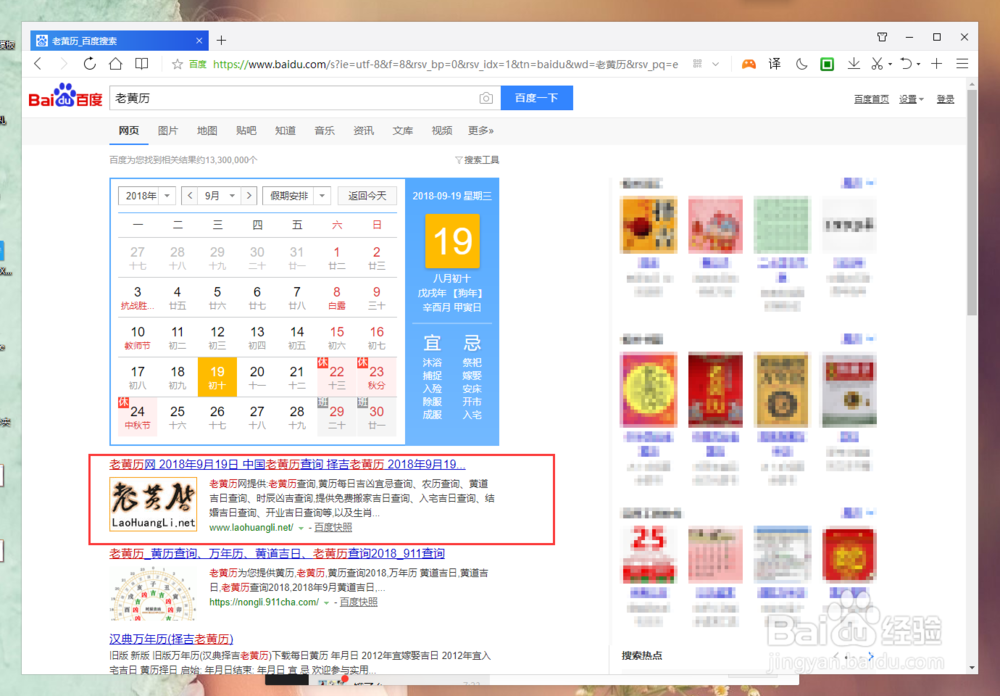Reload the page with refresh icon
Image resolution: width=1000 pixels, height=696 pixels.
point(89,64)
